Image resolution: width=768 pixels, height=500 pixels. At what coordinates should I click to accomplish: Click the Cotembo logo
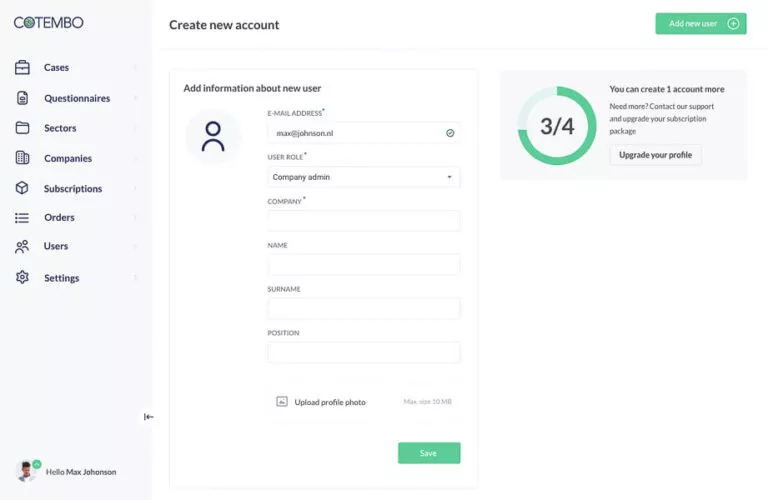48,23
